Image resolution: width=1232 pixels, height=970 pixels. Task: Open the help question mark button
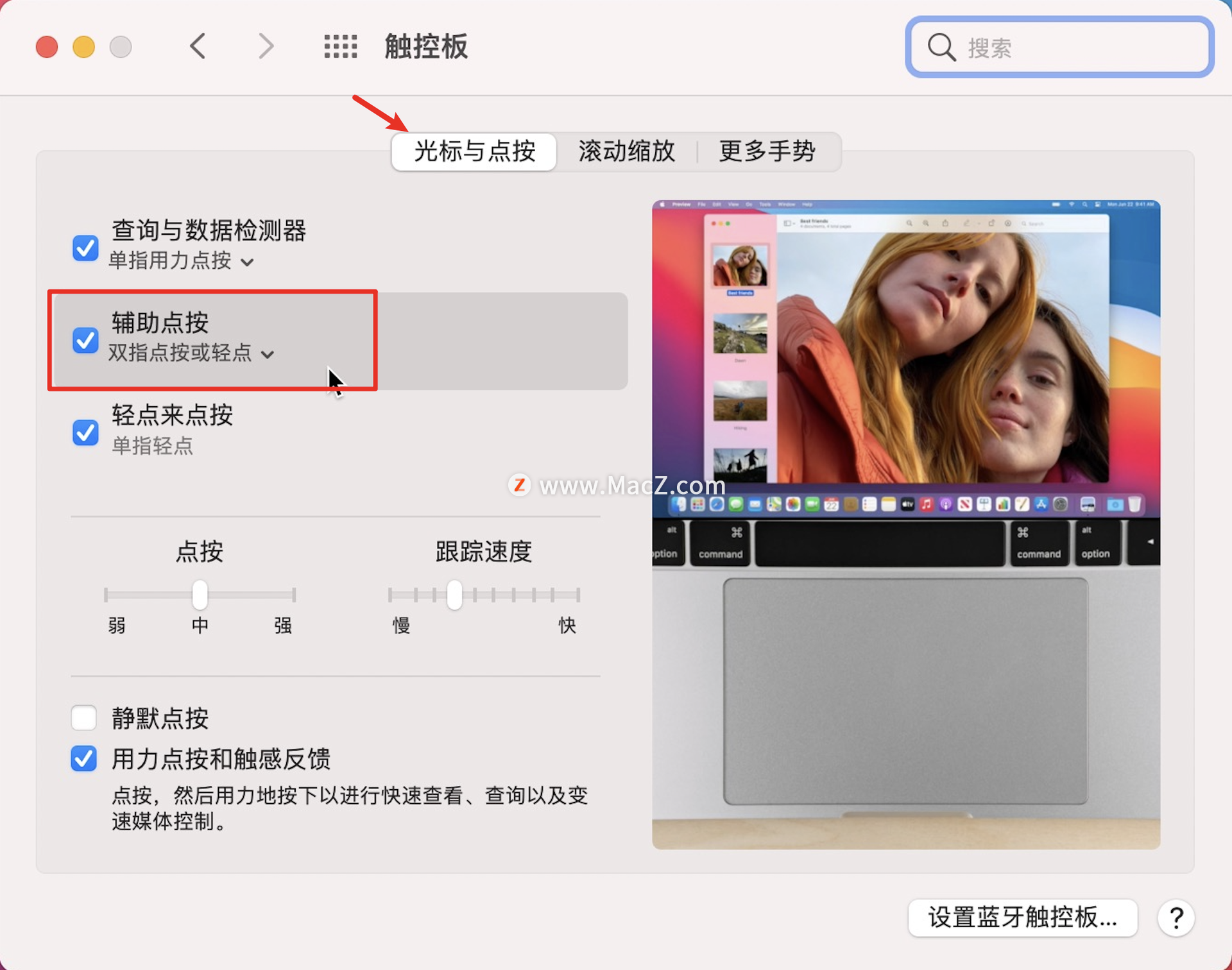(1176, 918)
